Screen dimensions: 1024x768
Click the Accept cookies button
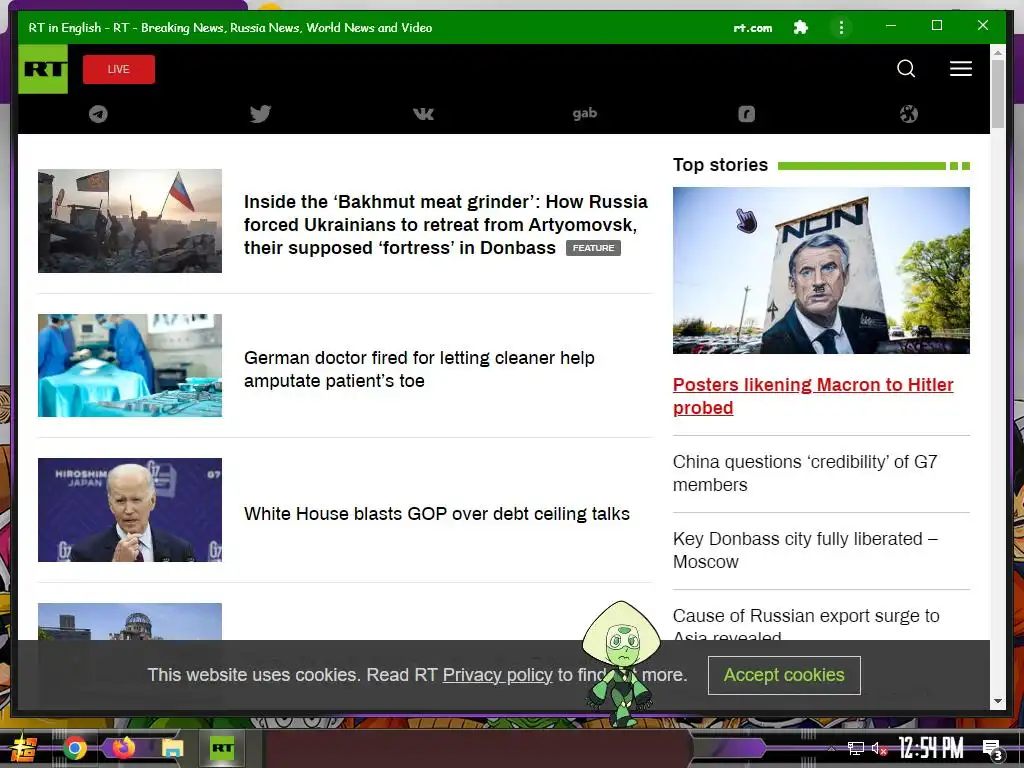click(784, 675)
